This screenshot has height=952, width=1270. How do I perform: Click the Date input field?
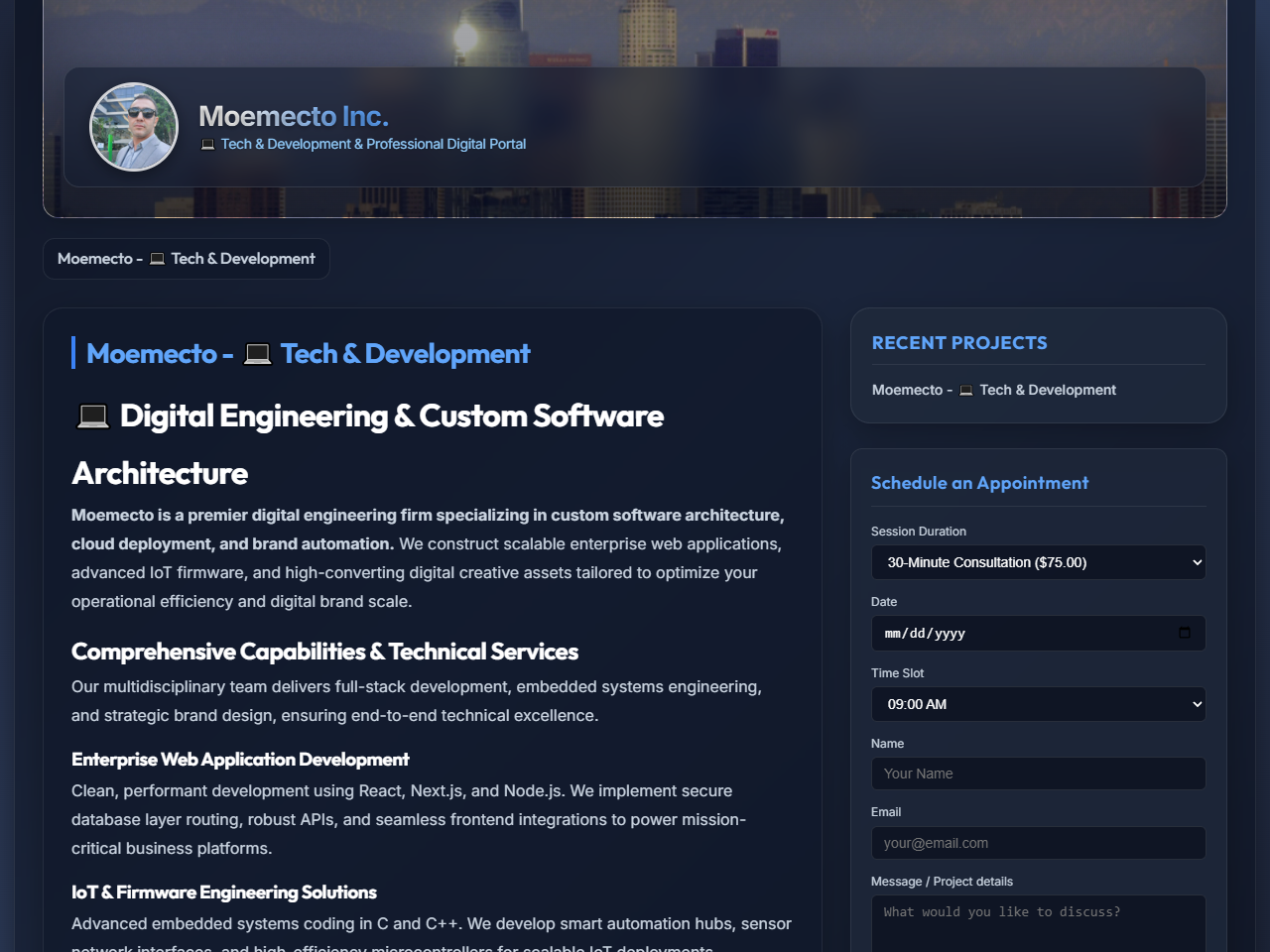pyautogui.click(x=1038, y=633)
